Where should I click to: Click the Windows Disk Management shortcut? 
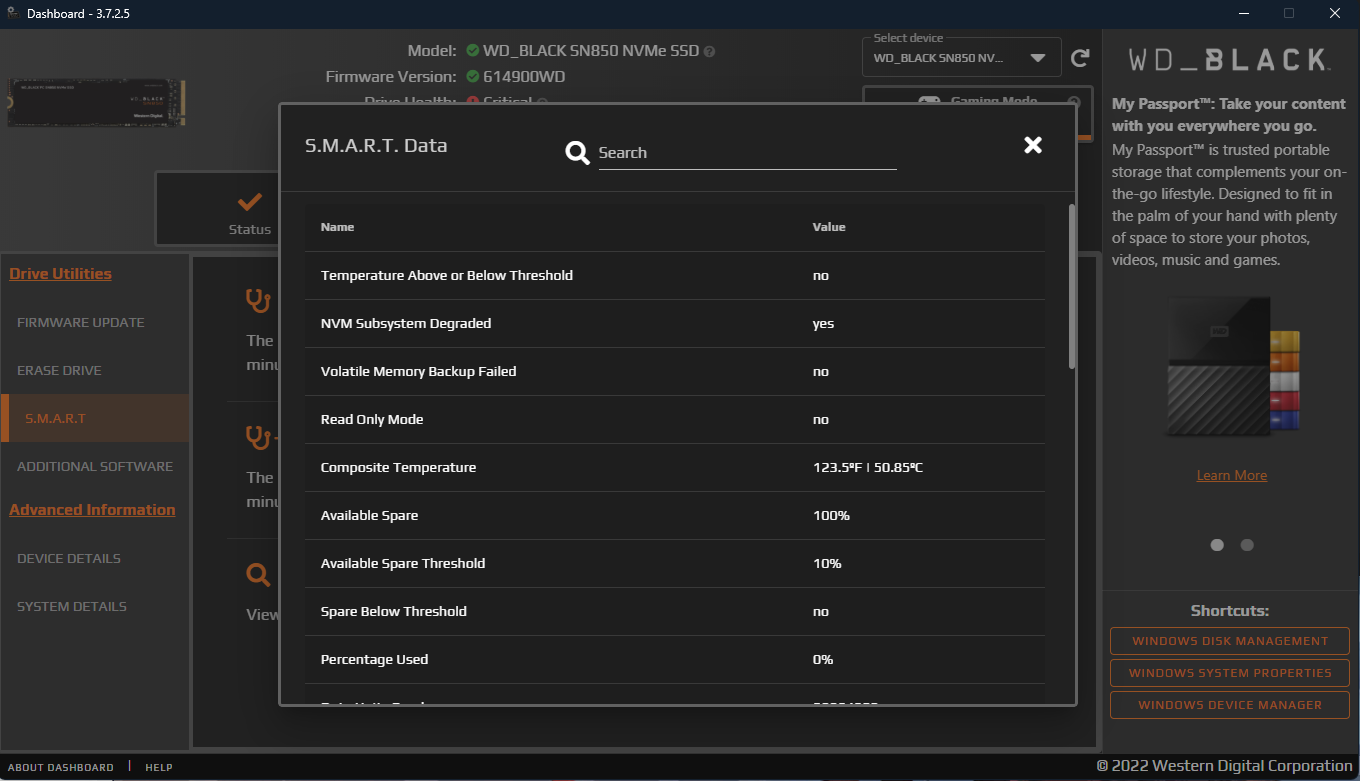point(1229,641)
